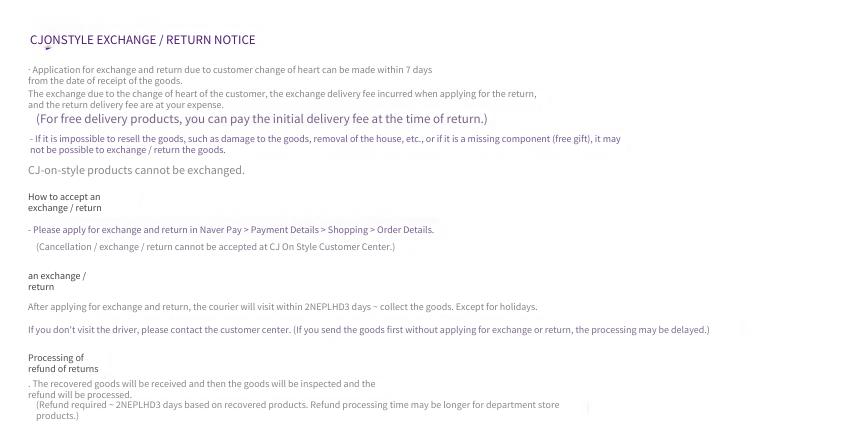Click the 'within 7 days' application sentence
This screenshot has height=448, width=855.
tap(230, 75)
